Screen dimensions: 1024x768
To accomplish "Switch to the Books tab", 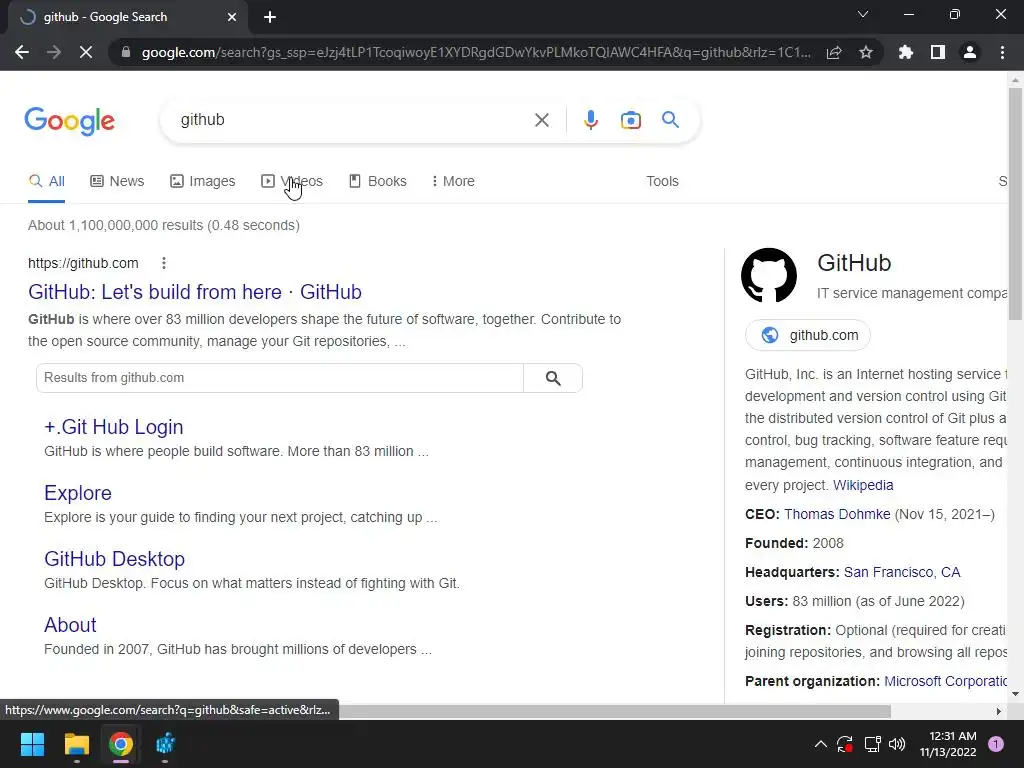I will [377, 182].
